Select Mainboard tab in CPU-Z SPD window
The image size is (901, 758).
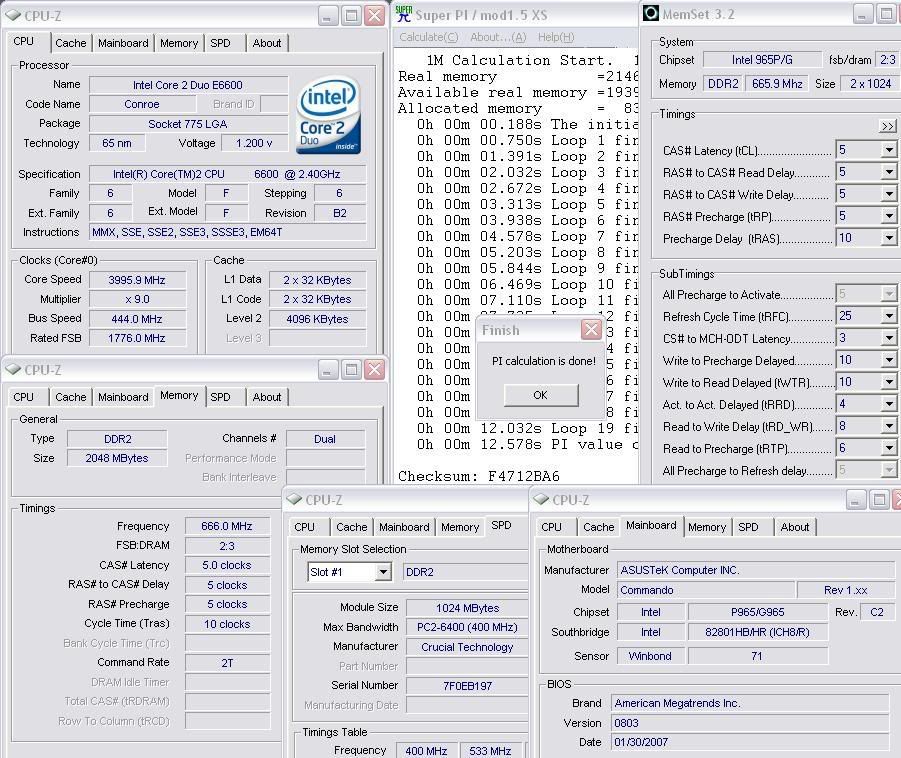point(404,527)
